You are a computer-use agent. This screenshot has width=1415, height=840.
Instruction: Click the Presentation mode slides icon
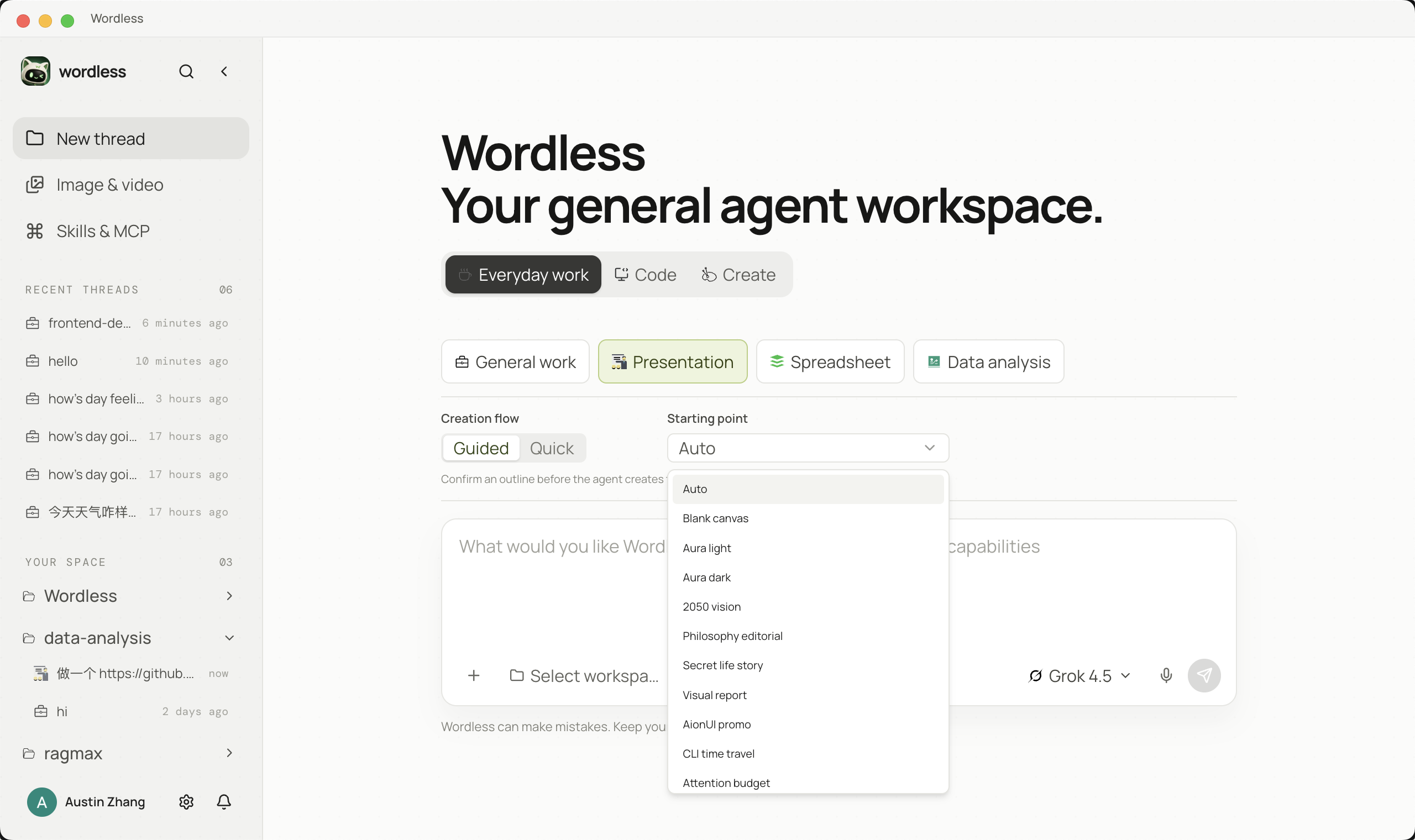619,362
